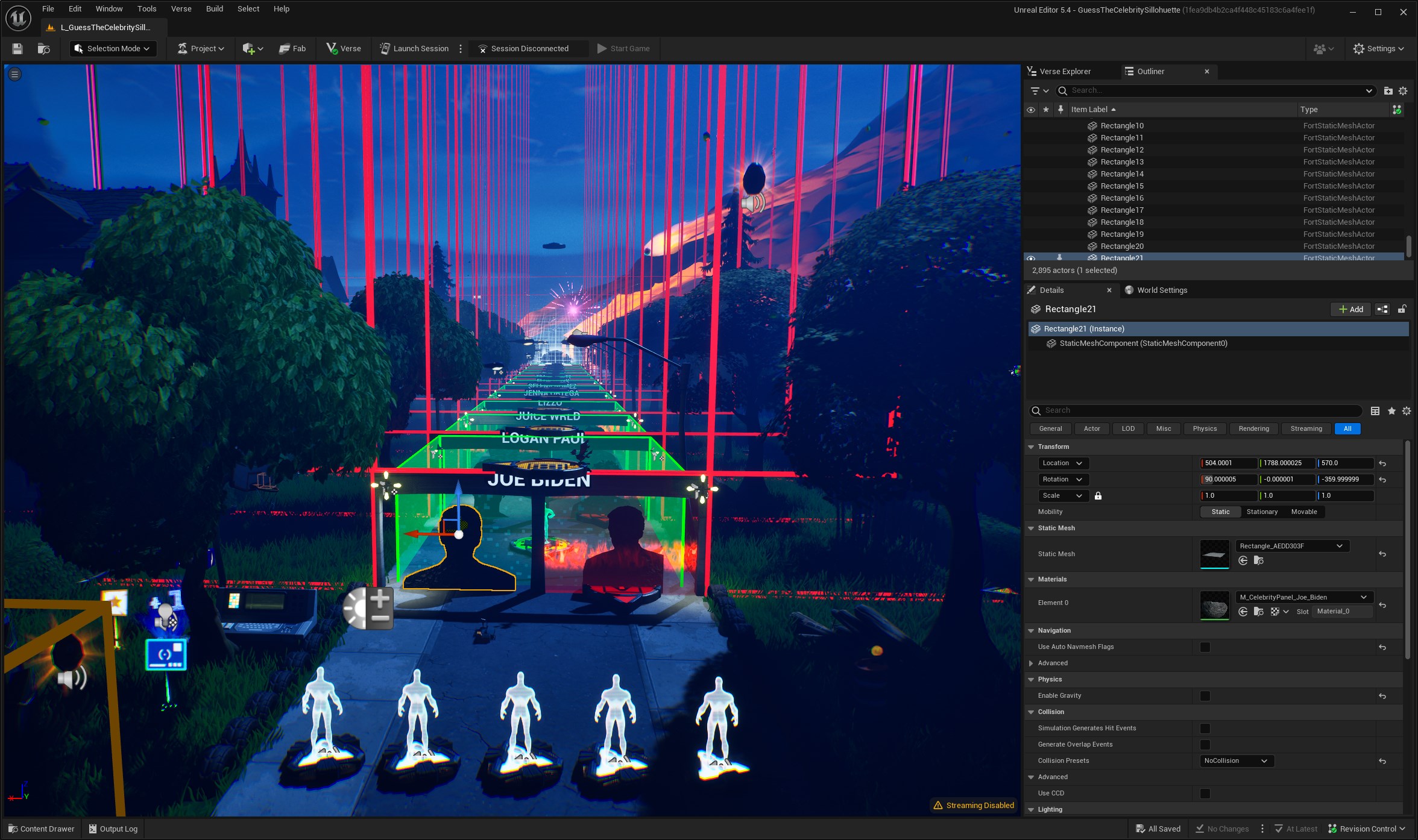
Task: Click the Save current level icon
Action: (17, 49)
